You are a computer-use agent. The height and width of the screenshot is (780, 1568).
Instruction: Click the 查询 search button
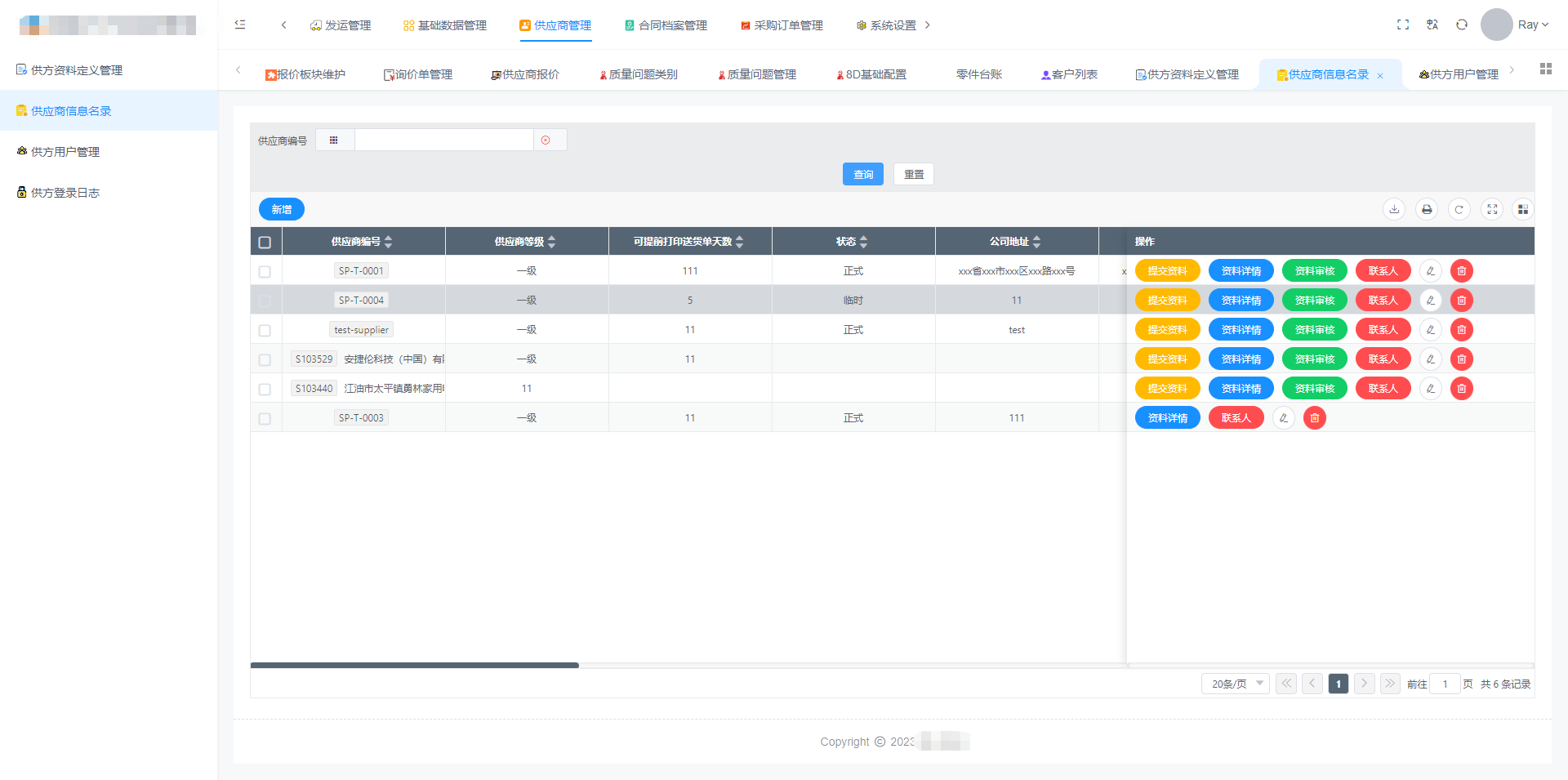click(863, 174)
